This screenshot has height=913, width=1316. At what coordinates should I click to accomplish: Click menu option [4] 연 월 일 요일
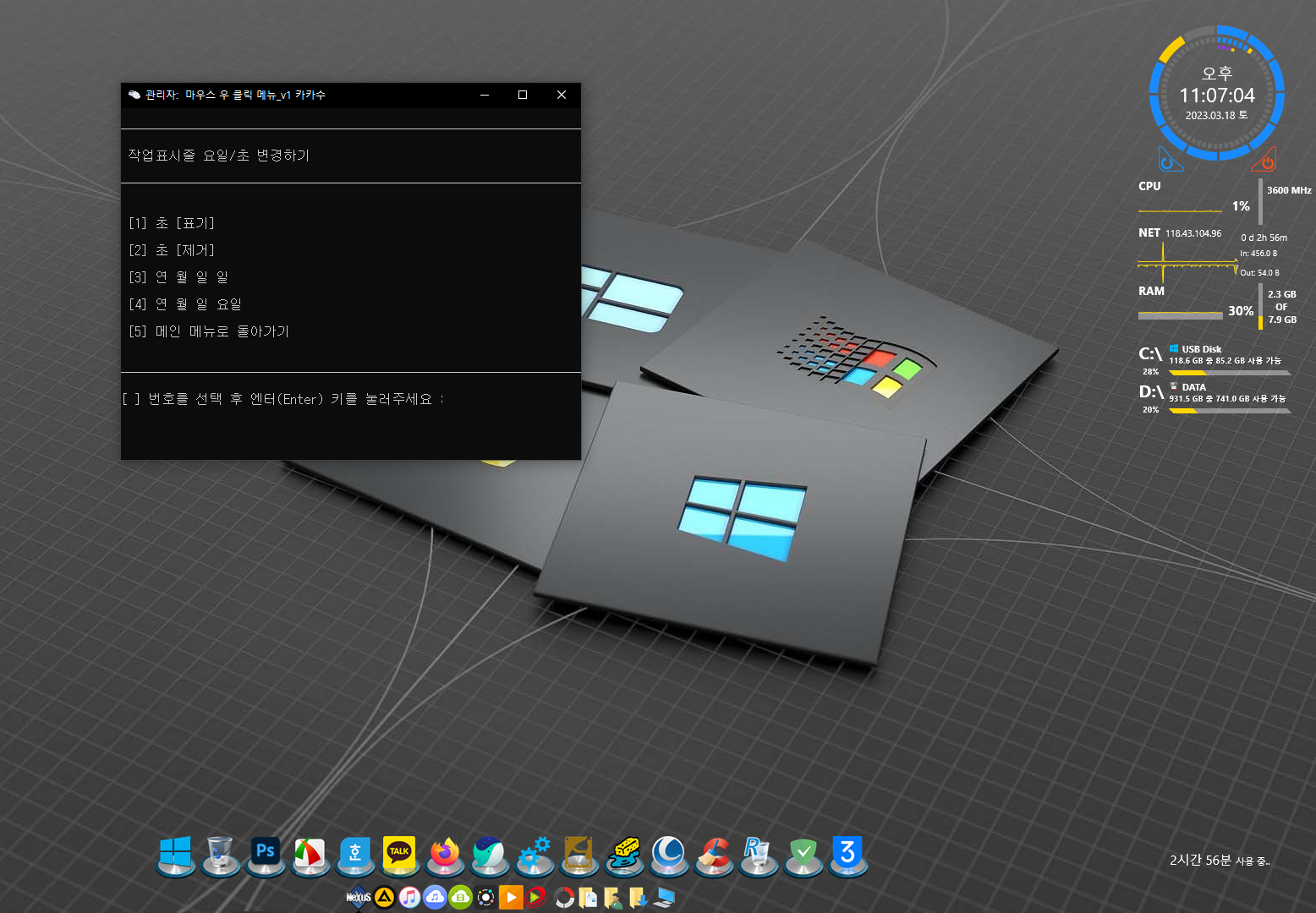tap(185, 304)
